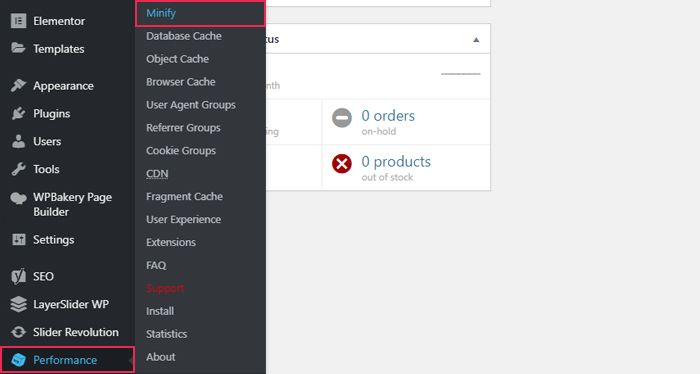The width and height of the screenshot is (700, 374).
Task: Open Statistics submenu item
Action: point(167,334)
